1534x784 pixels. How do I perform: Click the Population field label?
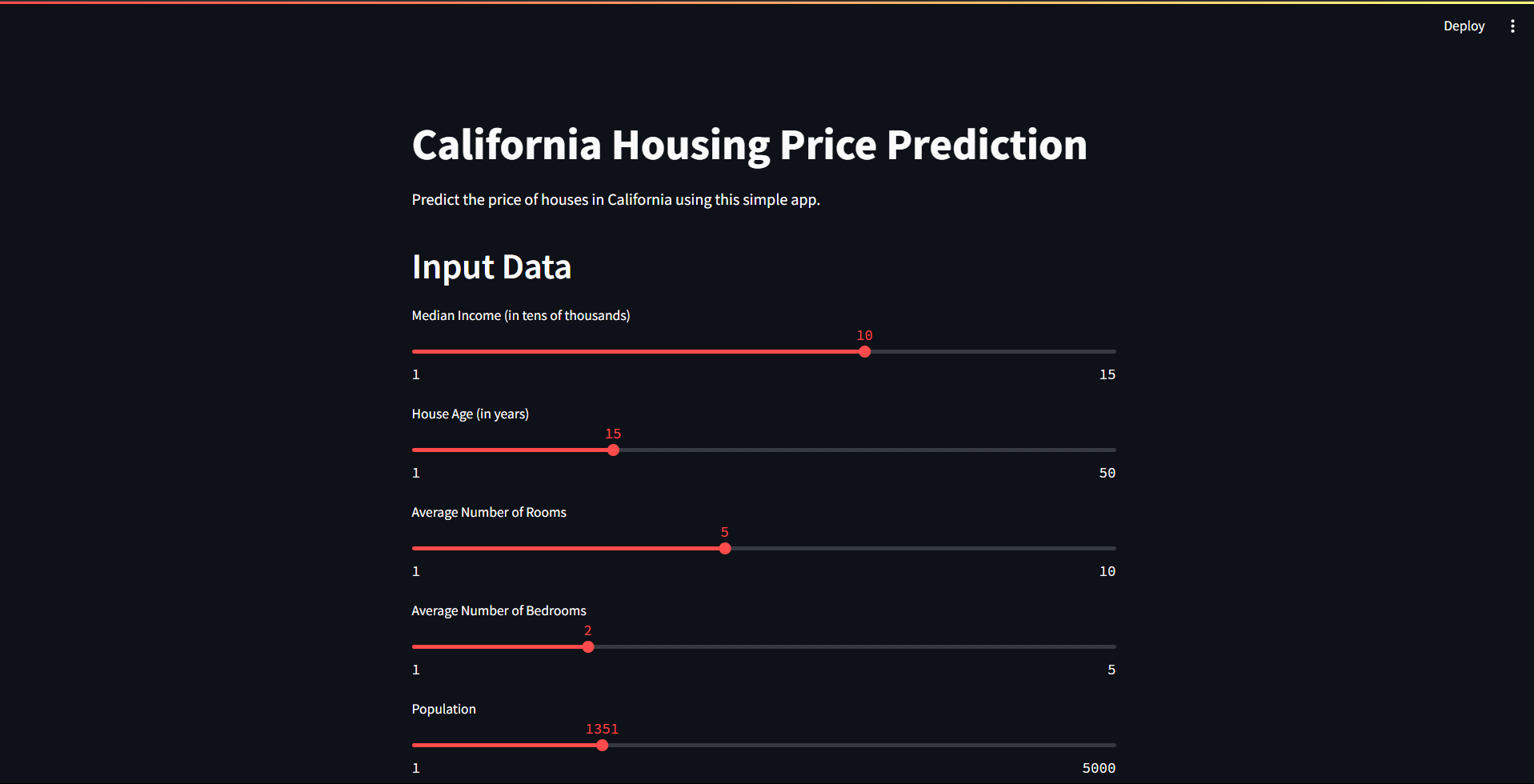(x=443, y=710)
